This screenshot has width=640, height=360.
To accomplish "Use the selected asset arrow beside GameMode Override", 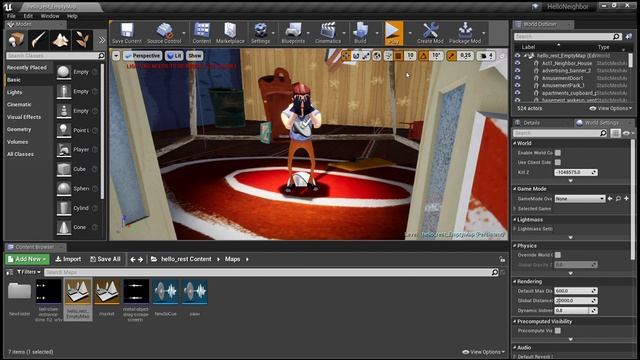I will [x=610, y=199].
